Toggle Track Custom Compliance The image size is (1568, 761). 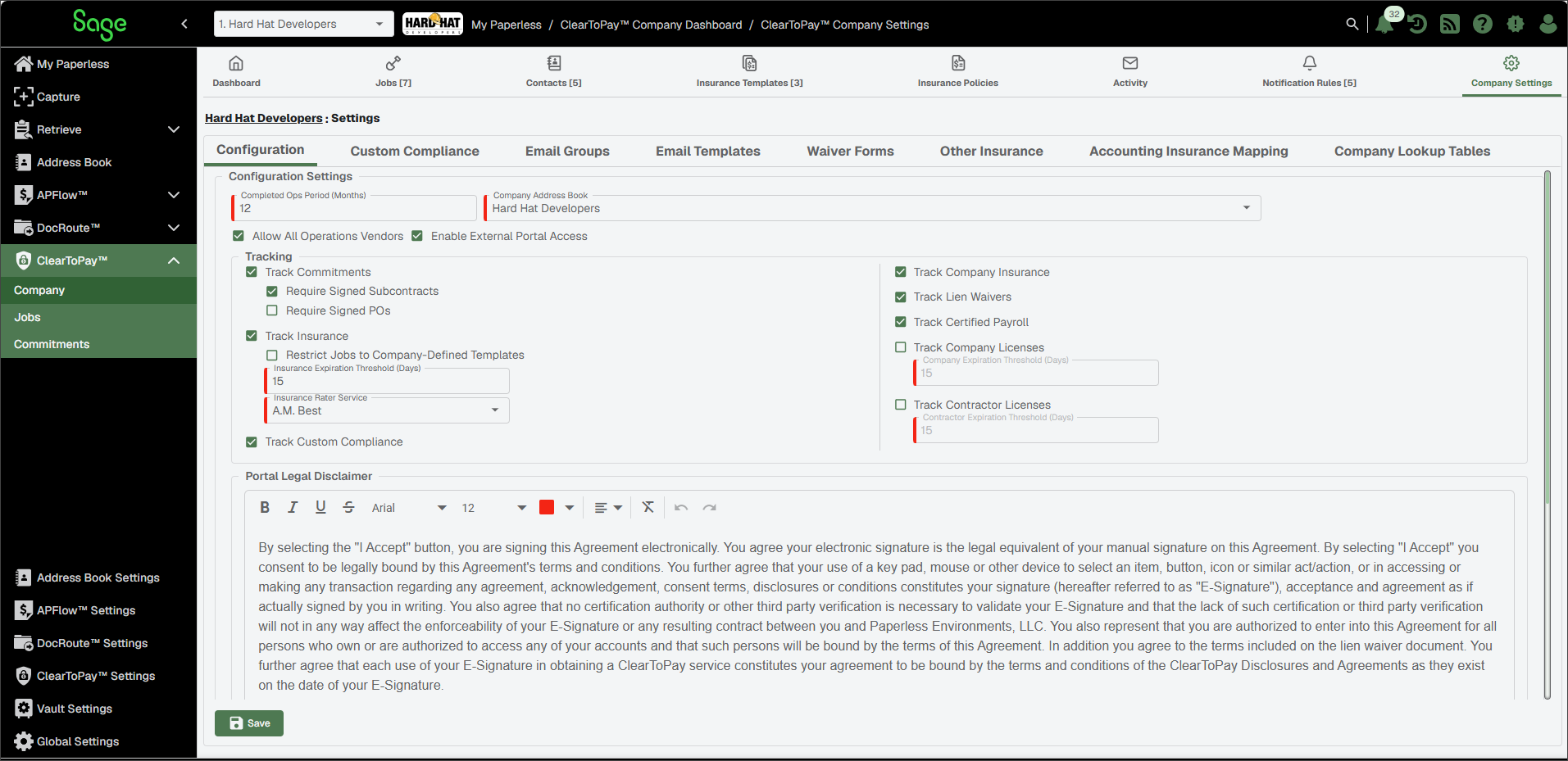252,442
